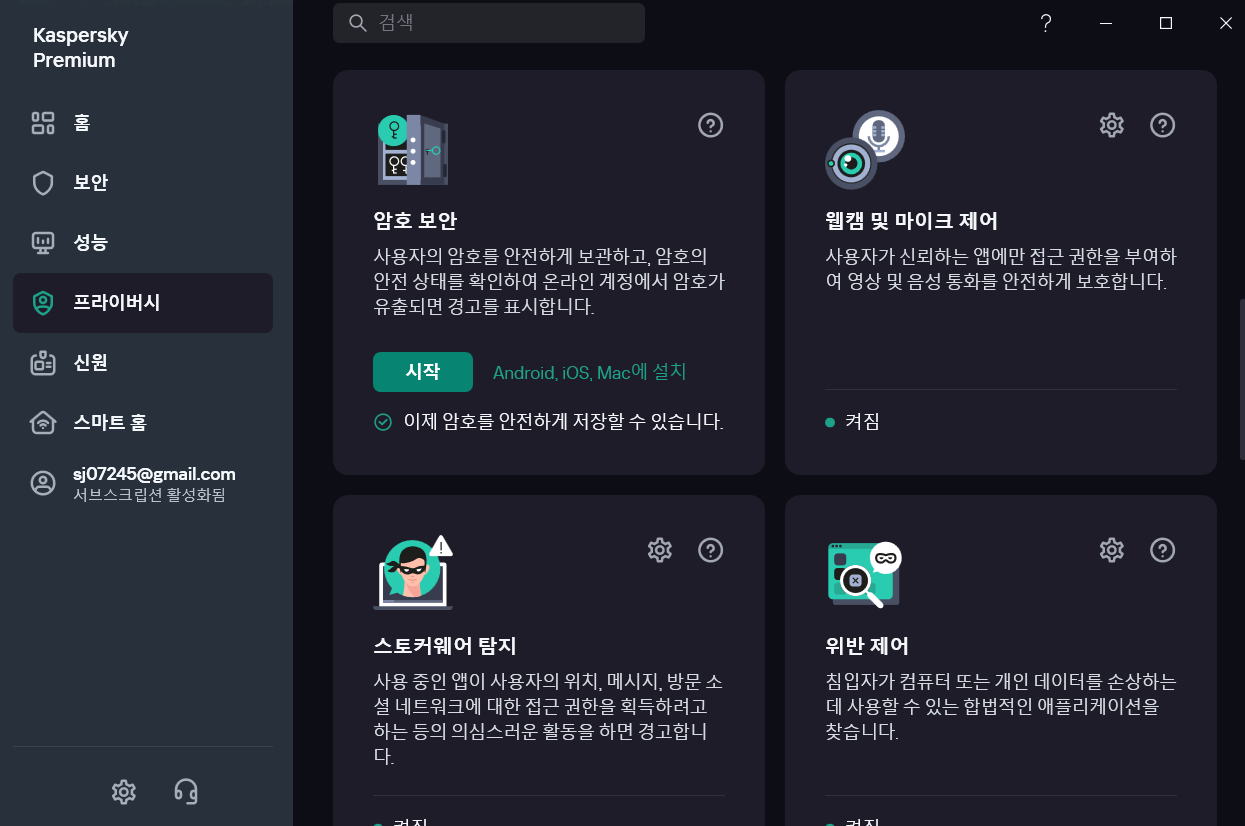Click help icon on Password Security card

[710, 125]
